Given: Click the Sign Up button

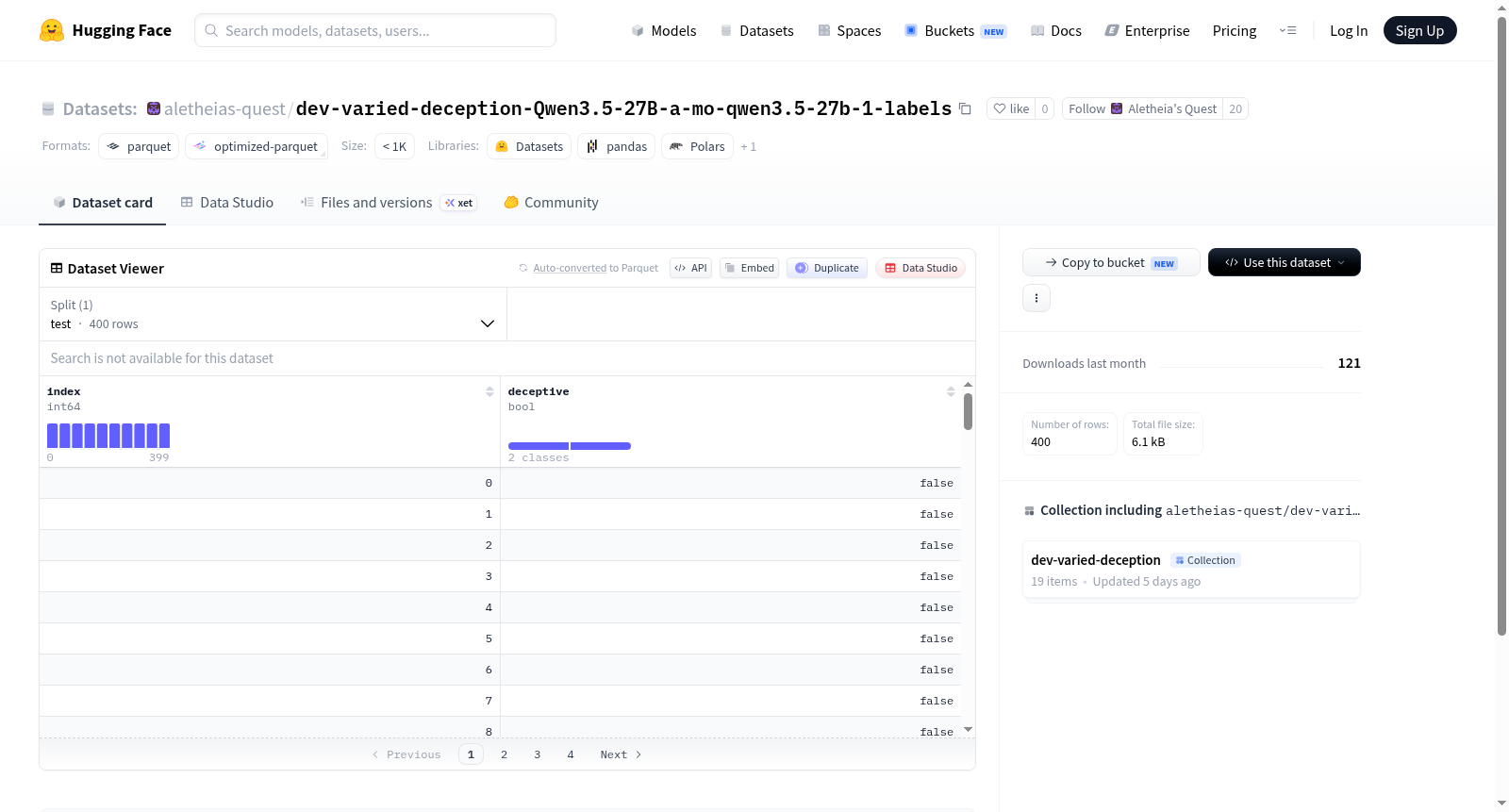Looking at the screenshot, I should [x=1419, y=30].
